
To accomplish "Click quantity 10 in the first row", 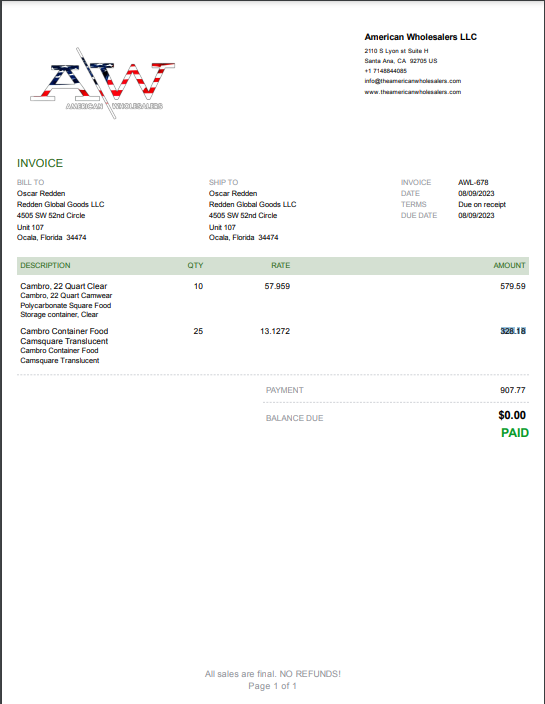I will click(198, 286).
